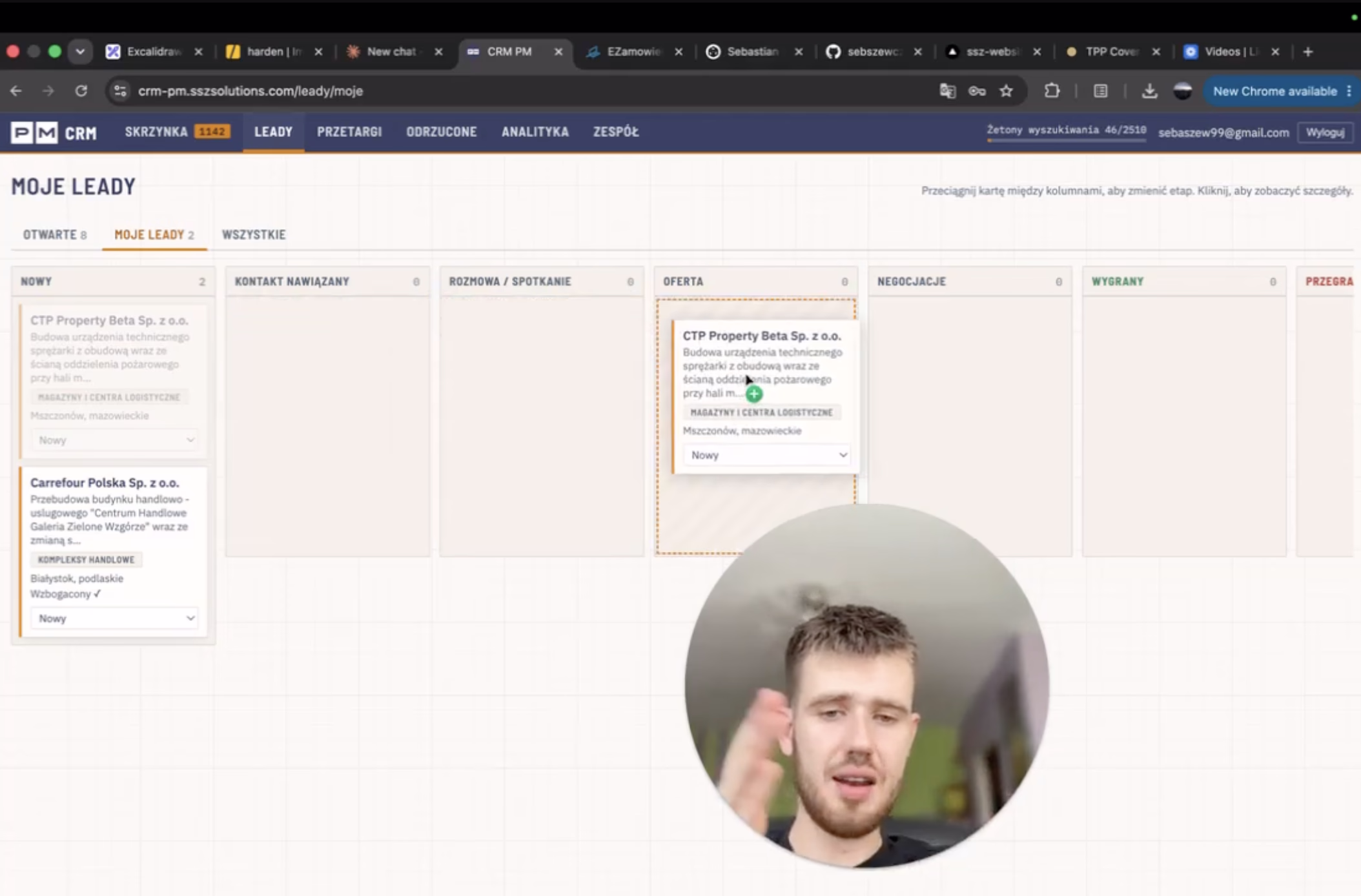Click the Wzbogacony status on Carrefour card

66,594
